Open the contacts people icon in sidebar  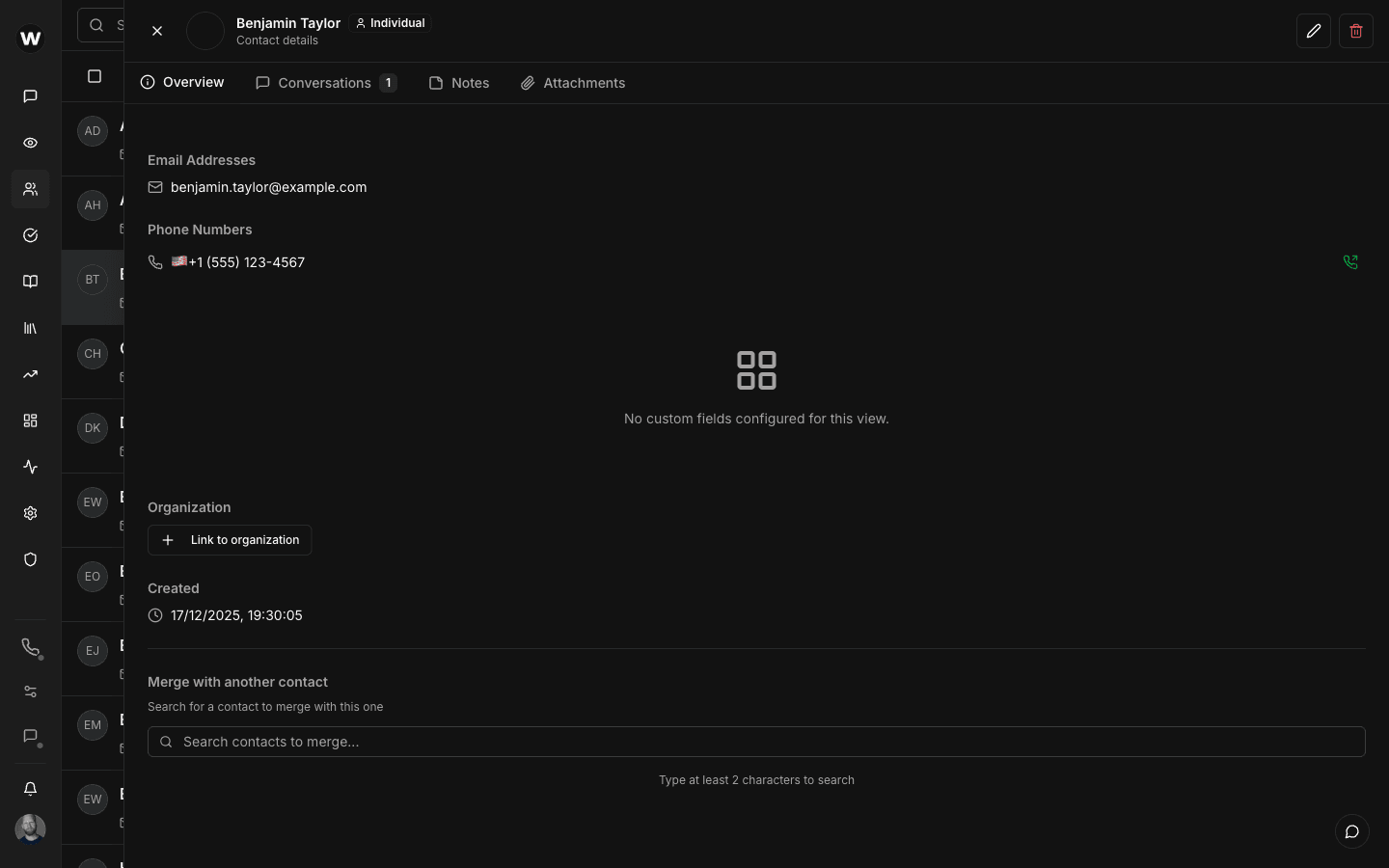[30, 189]
